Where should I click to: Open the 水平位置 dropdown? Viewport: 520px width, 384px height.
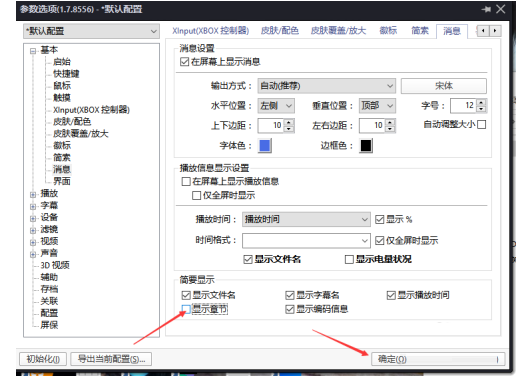click(276, 106)
